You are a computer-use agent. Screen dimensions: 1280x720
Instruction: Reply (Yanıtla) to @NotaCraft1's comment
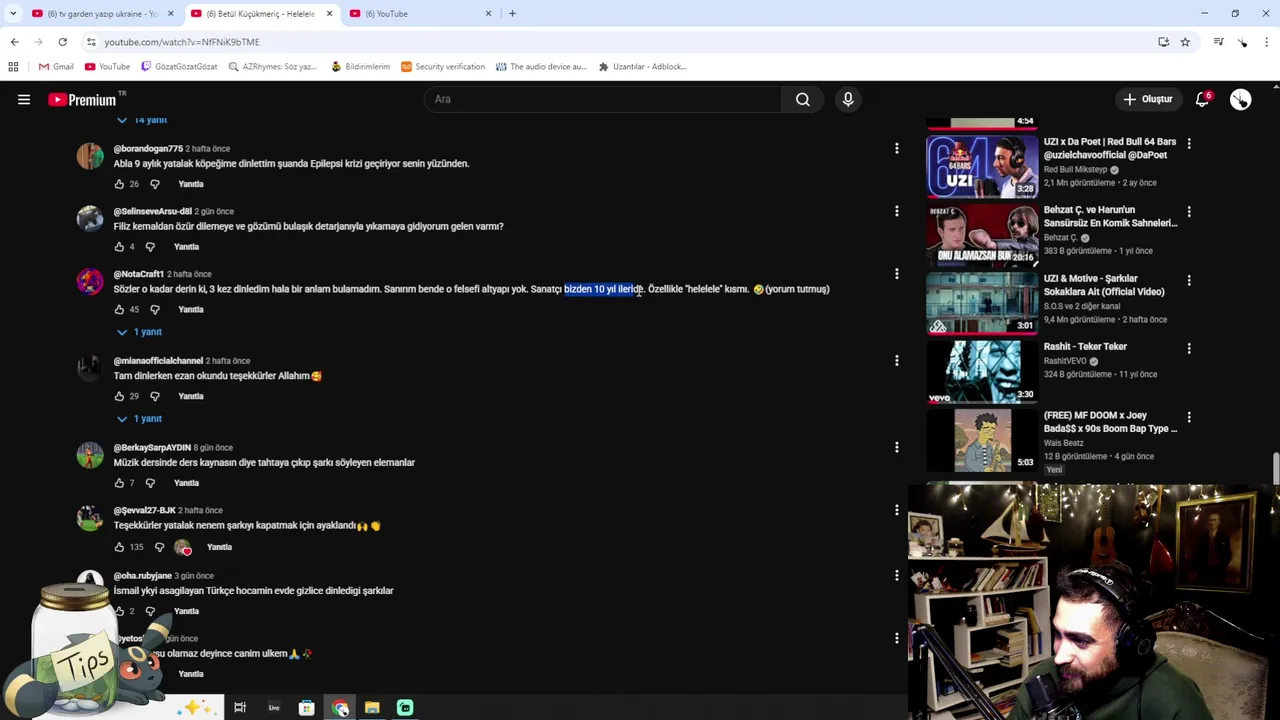coord(191,310)
